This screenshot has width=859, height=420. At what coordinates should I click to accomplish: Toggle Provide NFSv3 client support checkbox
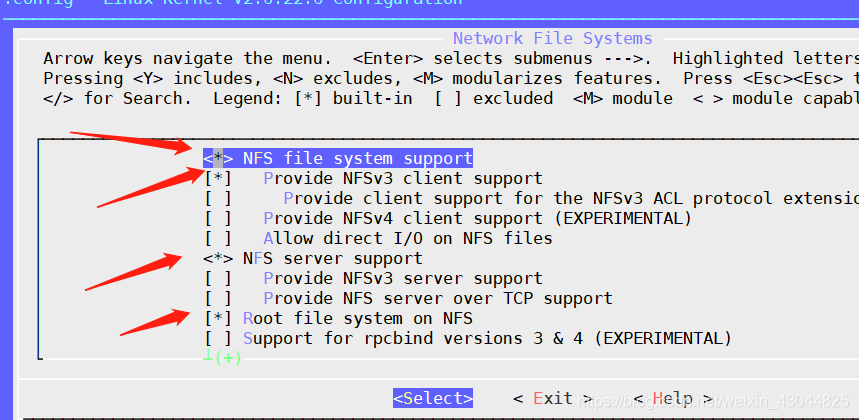(218, 179)
